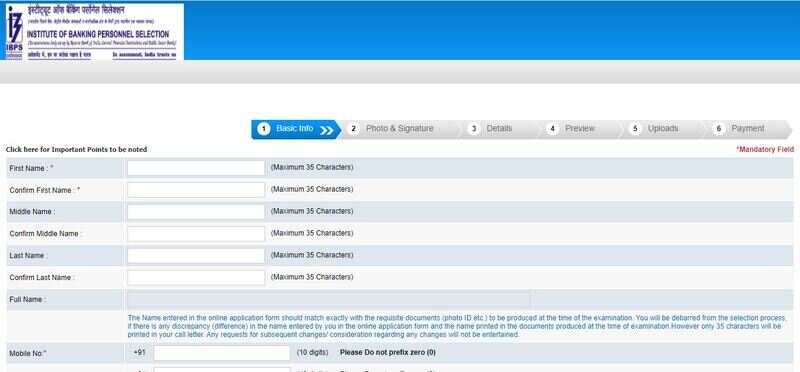Go to the Photo & Signature step
The width and height of the screenshot is (800, 372).
399,129
